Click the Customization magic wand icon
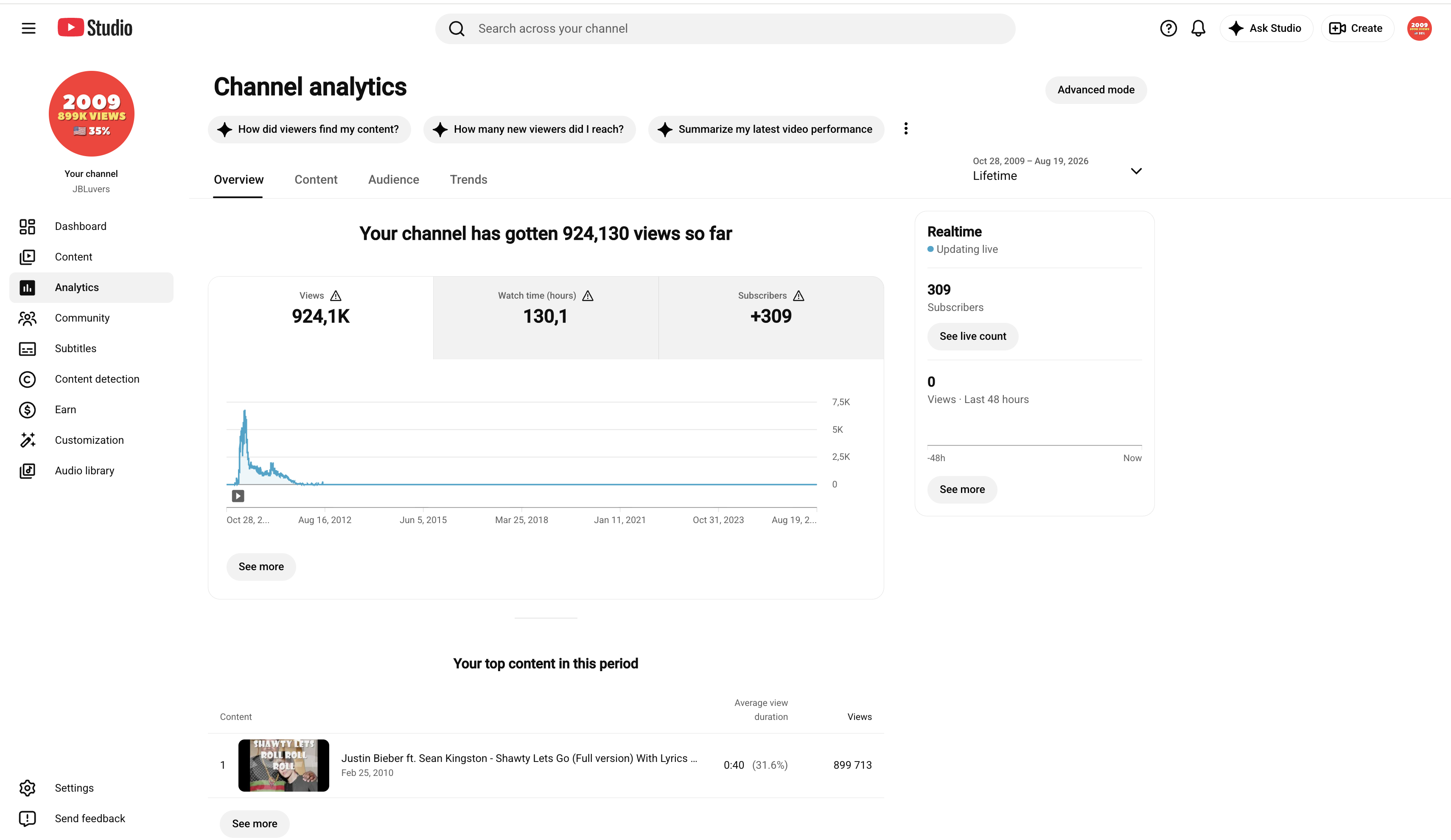This screenshot has height=840, width=1451. [x=27, y=440]
